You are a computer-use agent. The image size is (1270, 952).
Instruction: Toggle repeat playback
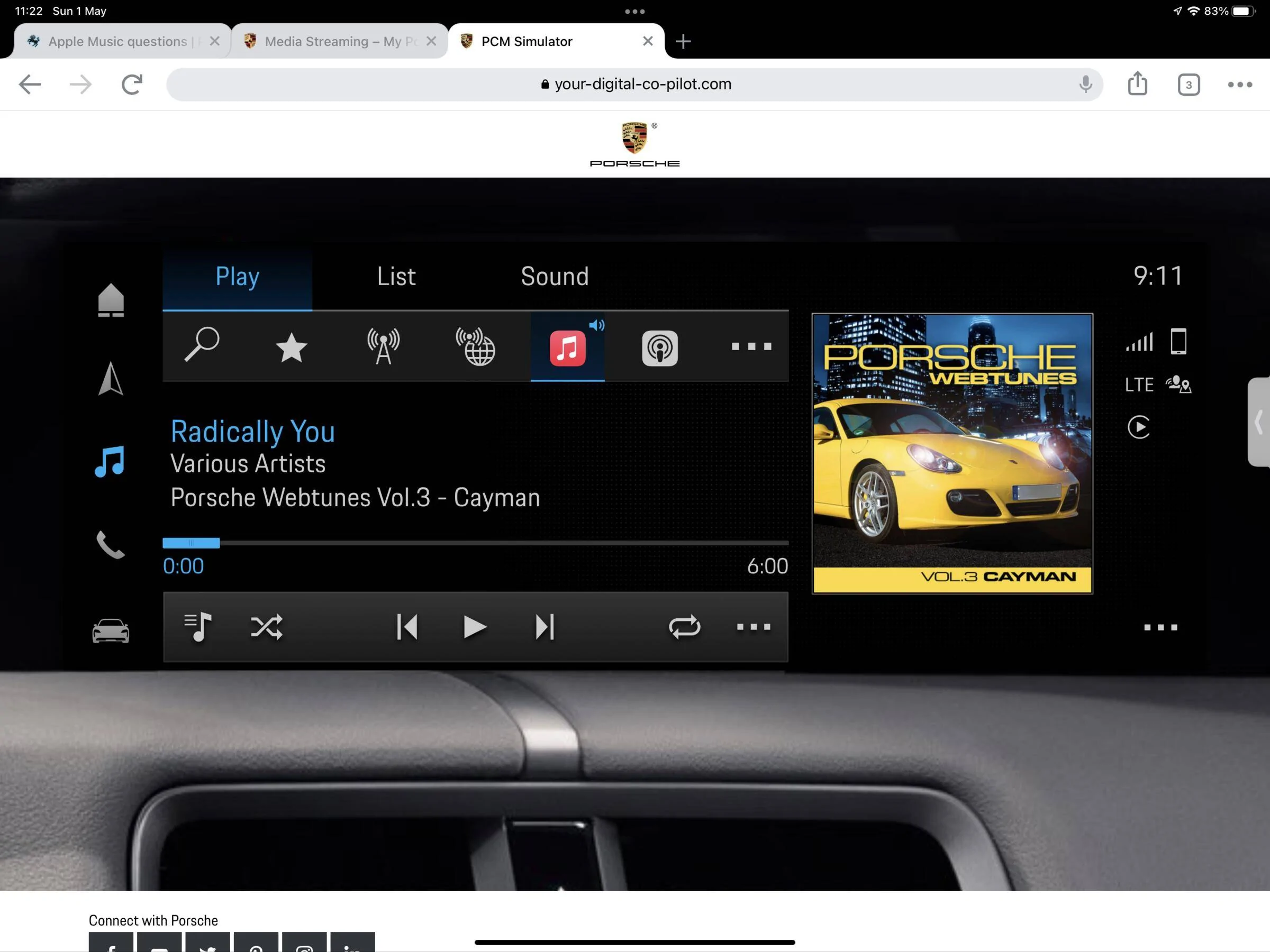pyautogui.click(x=684, y=627)
